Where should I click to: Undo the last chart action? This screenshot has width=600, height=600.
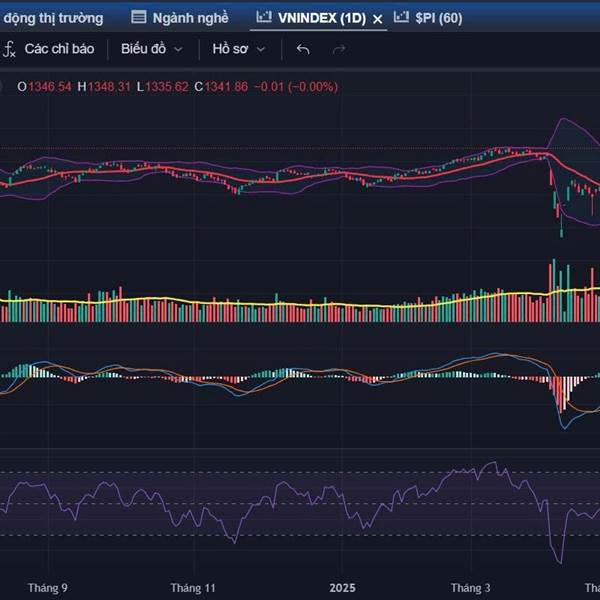[303, 49]
